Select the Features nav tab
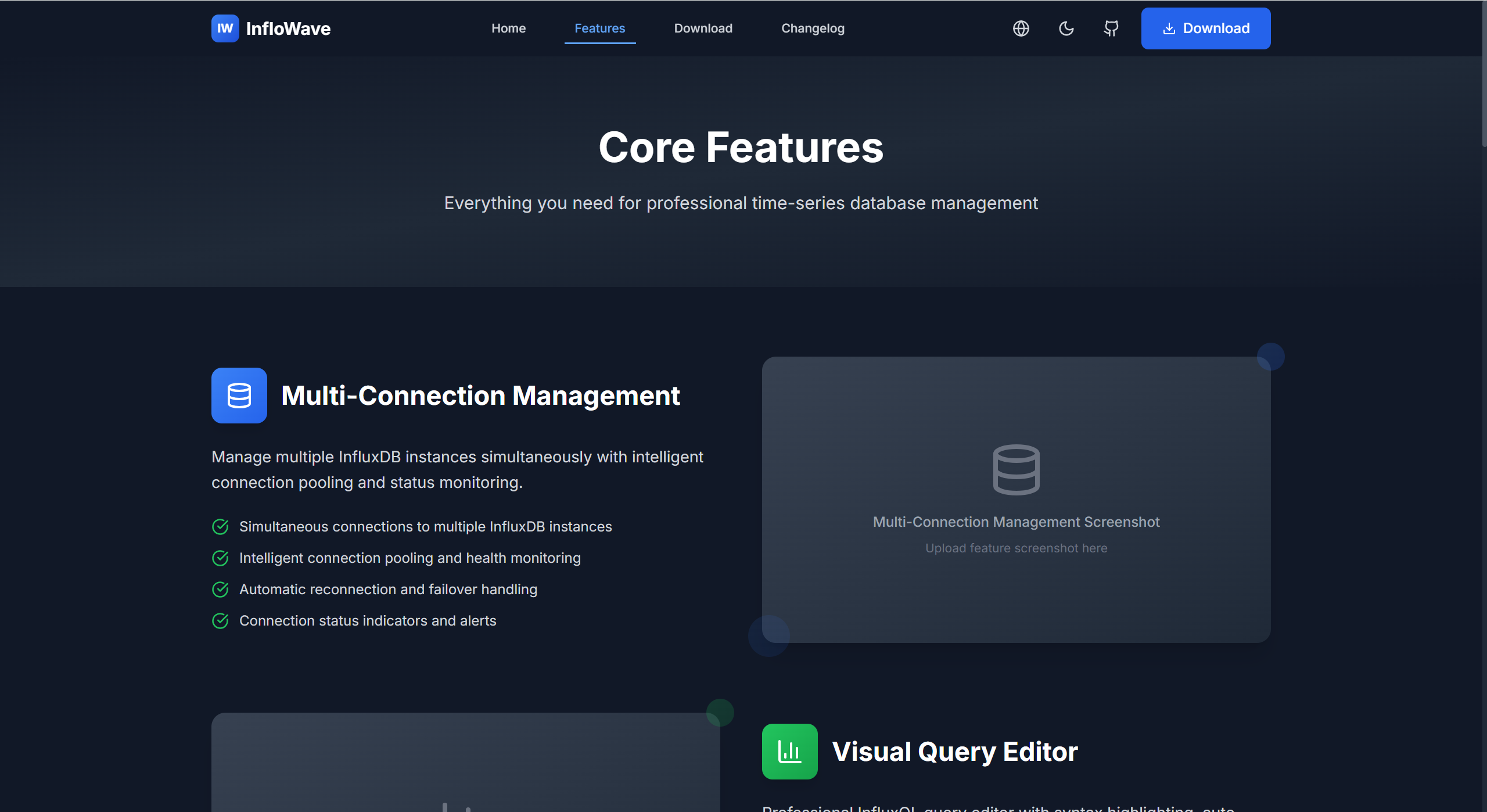Screen dimensions: 1487x812 [x=599, y=28]
